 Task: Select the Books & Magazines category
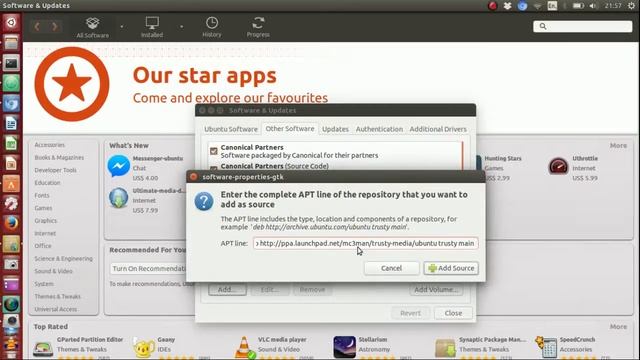(x=59, y=158)
